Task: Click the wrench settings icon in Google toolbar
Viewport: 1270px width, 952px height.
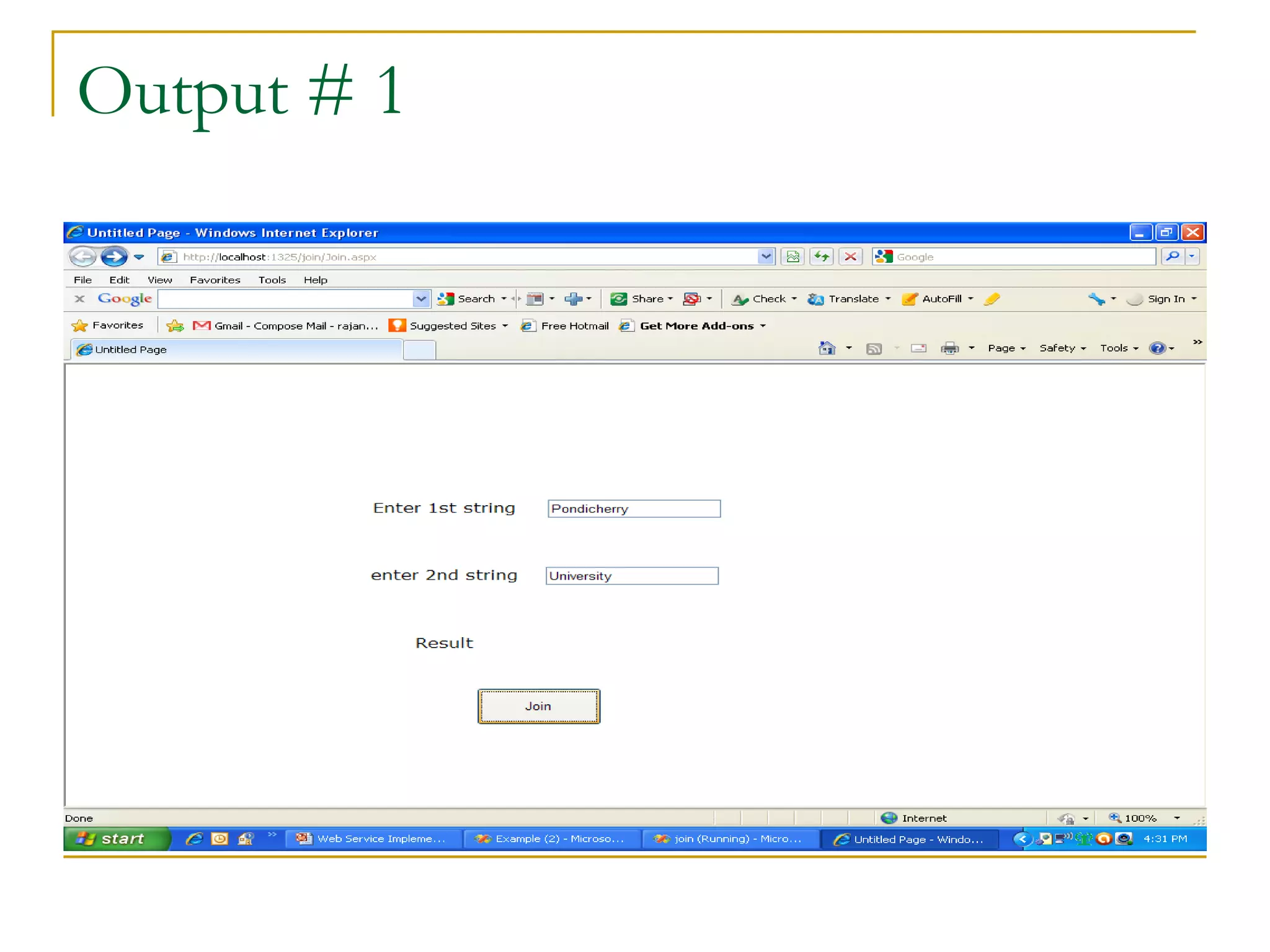Action: coord(1096,299)
